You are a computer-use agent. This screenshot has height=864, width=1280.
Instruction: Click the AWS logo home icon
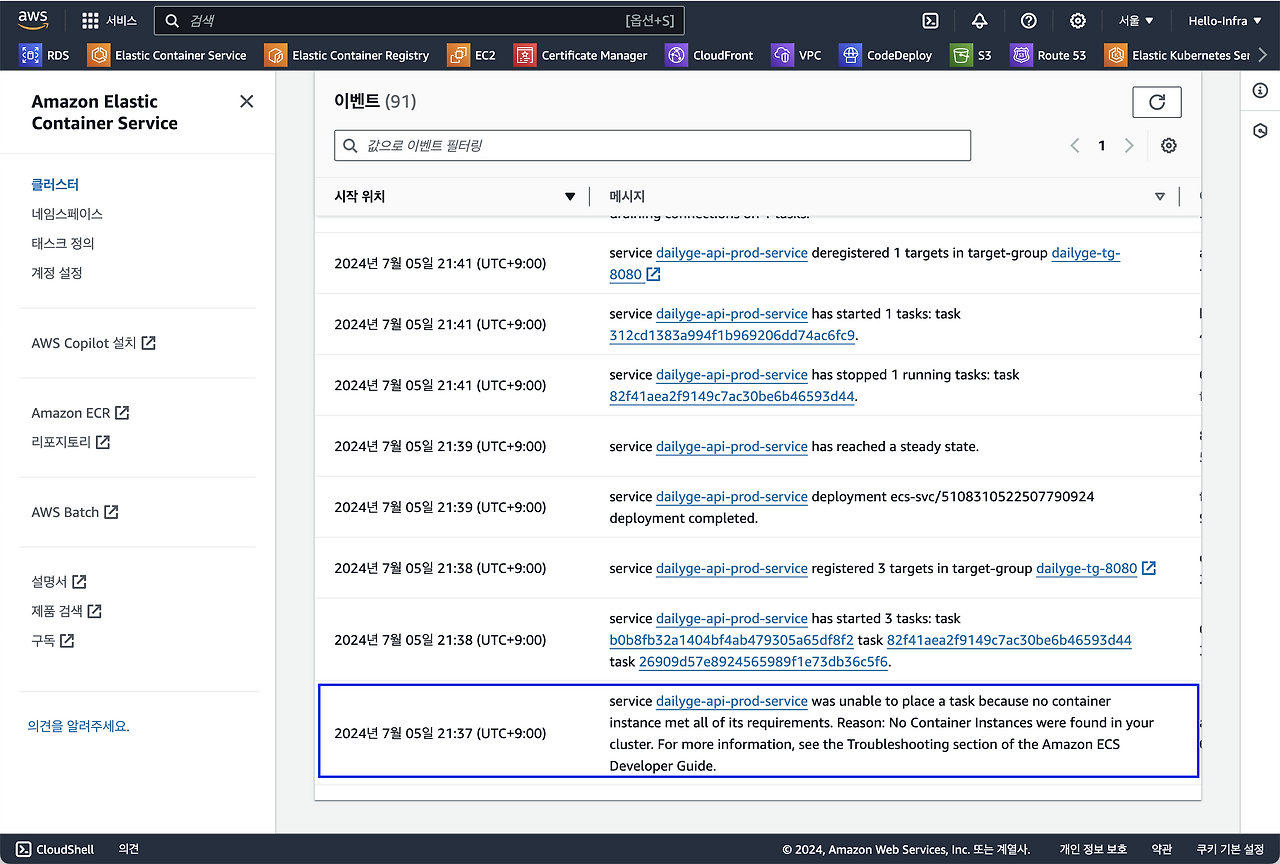(x=32, y=20)
